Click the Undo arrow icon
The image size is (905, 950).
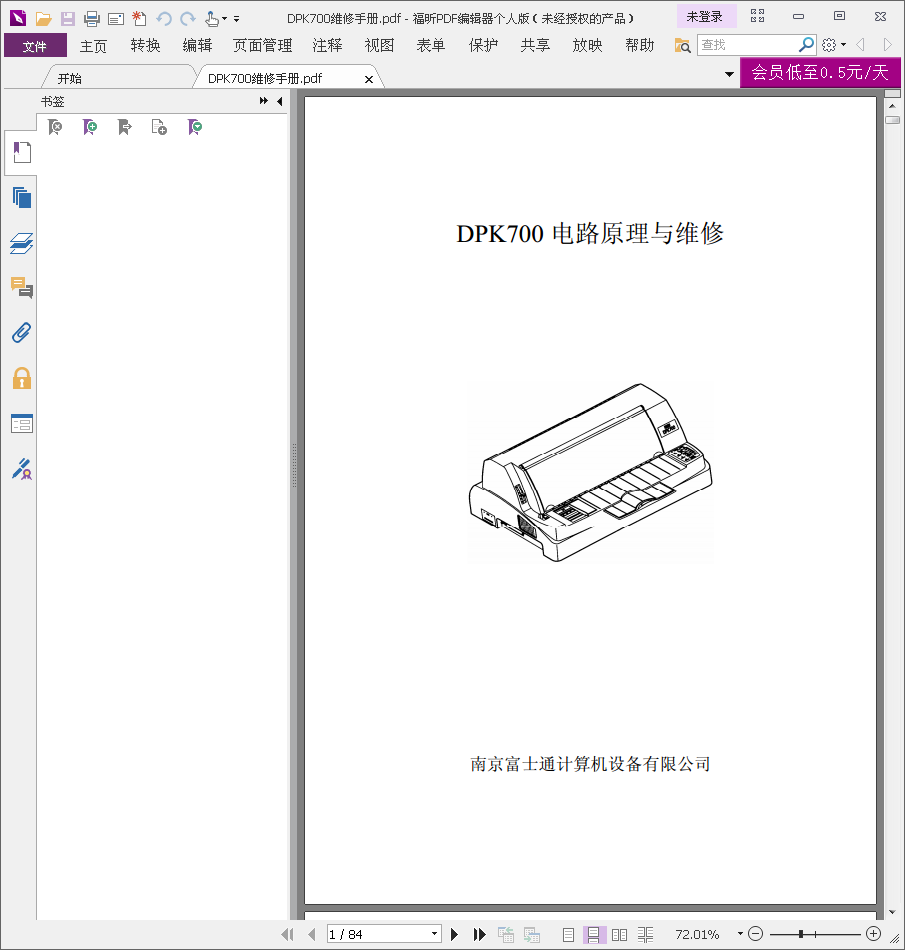[164, 19]
